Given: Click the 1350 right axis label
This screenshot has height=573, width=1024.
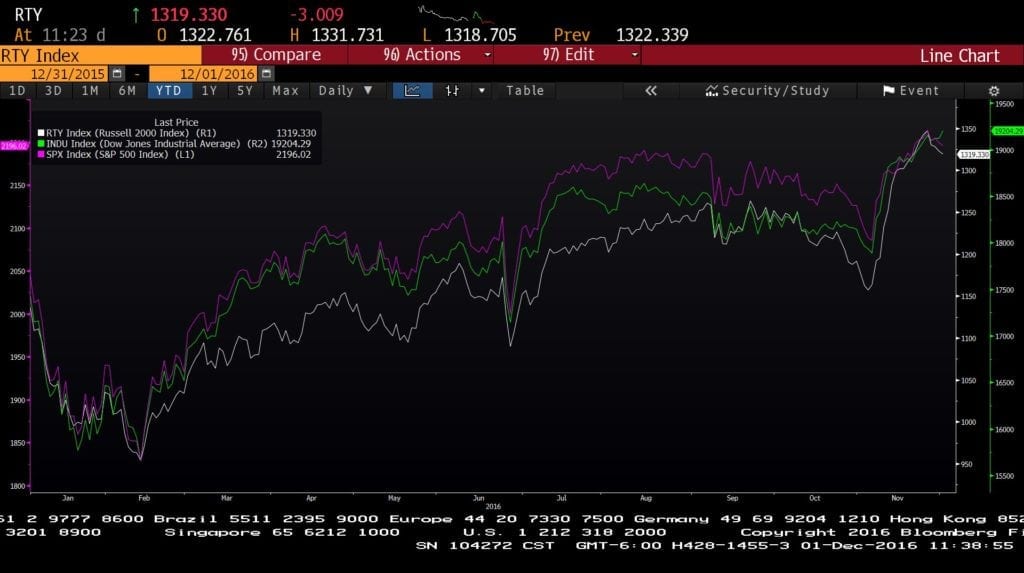Looking at the screenshot, I should pyautogui.click(x=968, y=129).
